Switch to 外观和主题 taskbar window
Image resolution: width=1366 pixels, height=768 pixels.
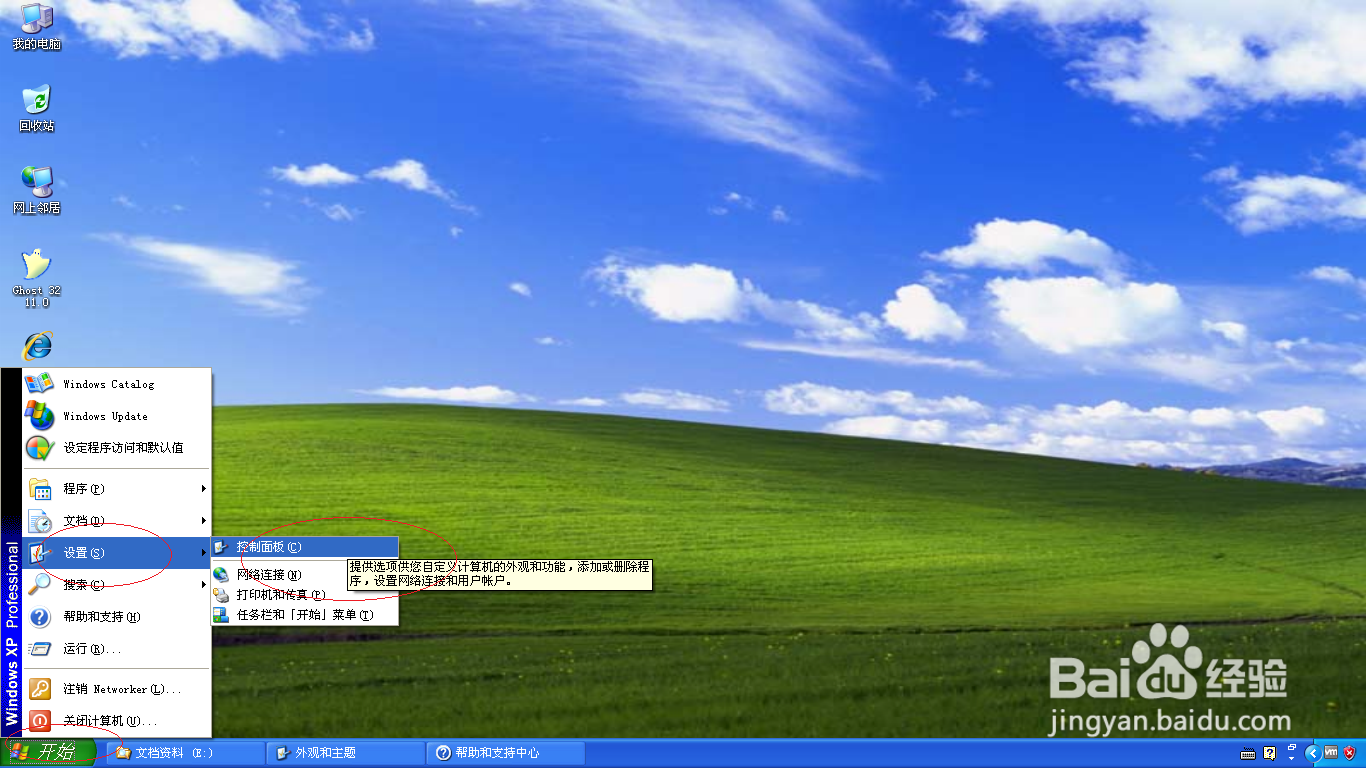(346, 753)
